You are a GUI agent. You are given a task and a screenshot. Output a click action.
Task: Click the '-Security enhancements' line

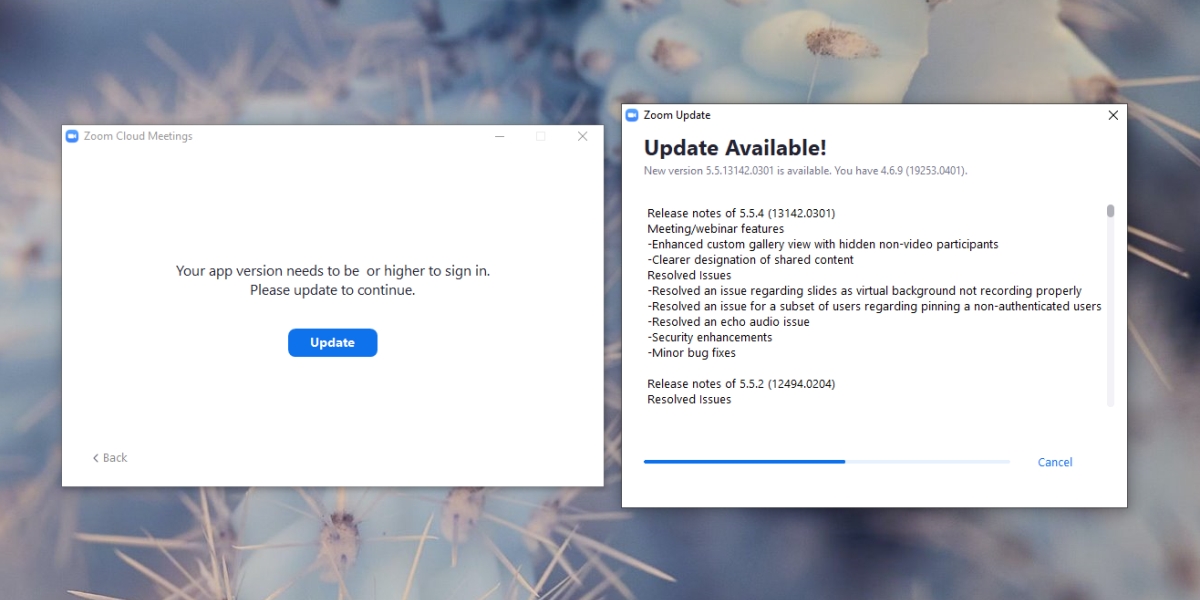(x=709, y=337)
